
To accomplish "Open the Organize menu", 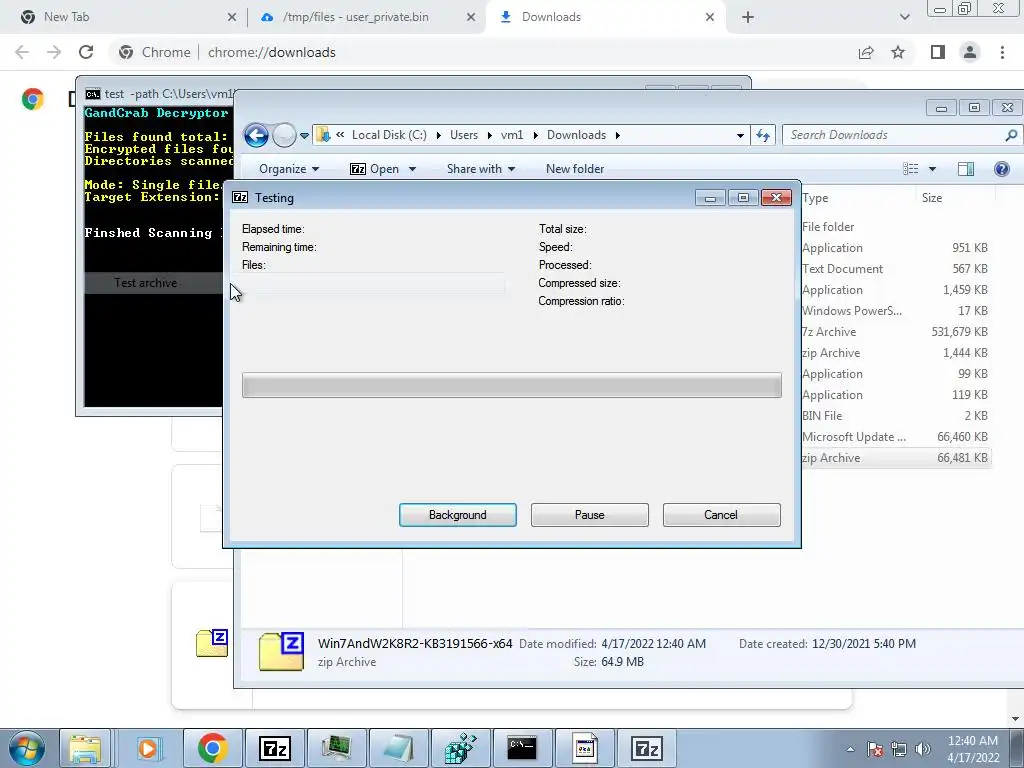I will coord(289,168).
